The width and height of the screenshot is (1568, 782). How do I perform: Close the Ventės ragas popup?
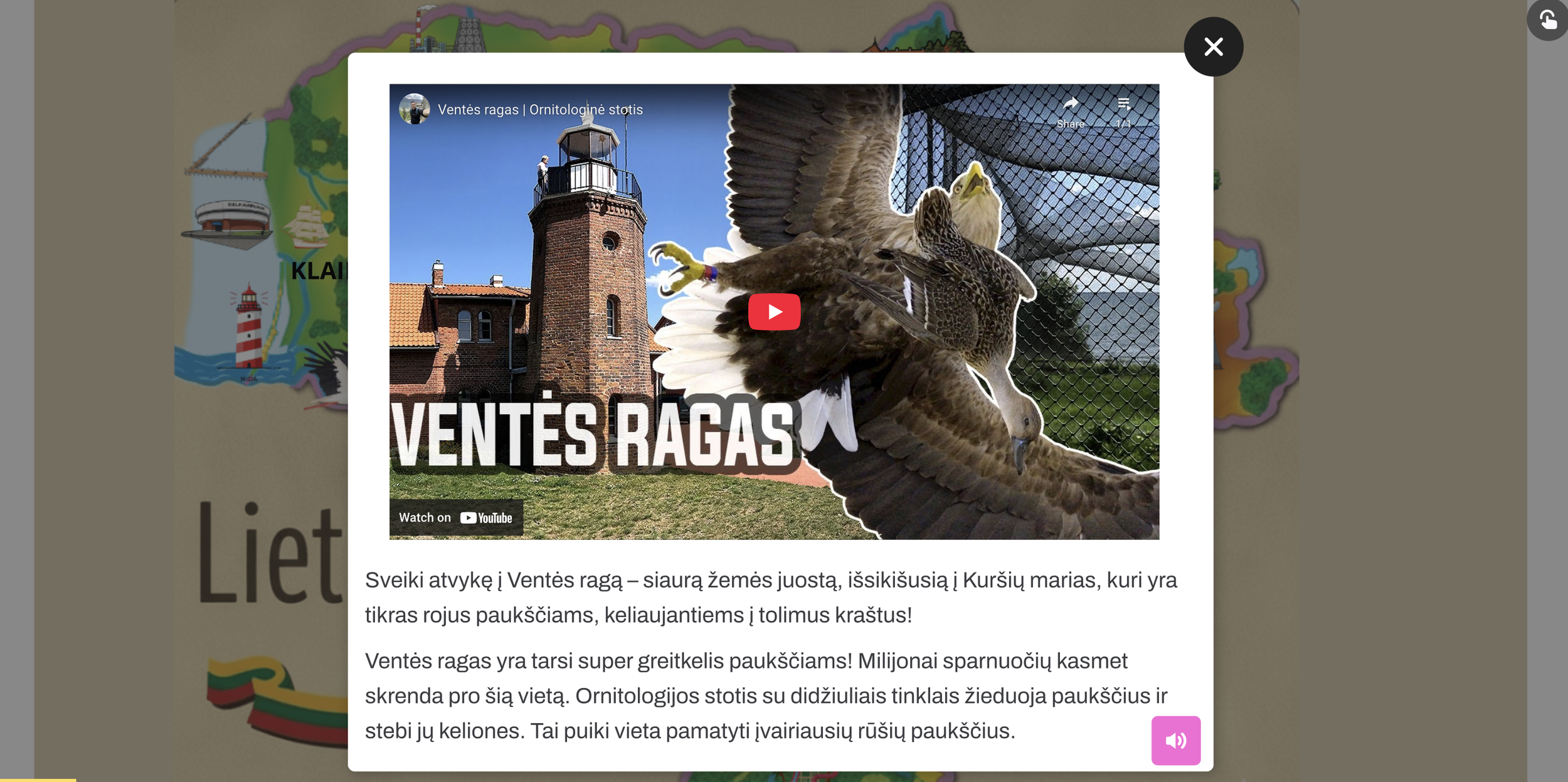click(x=1212, y=47)
